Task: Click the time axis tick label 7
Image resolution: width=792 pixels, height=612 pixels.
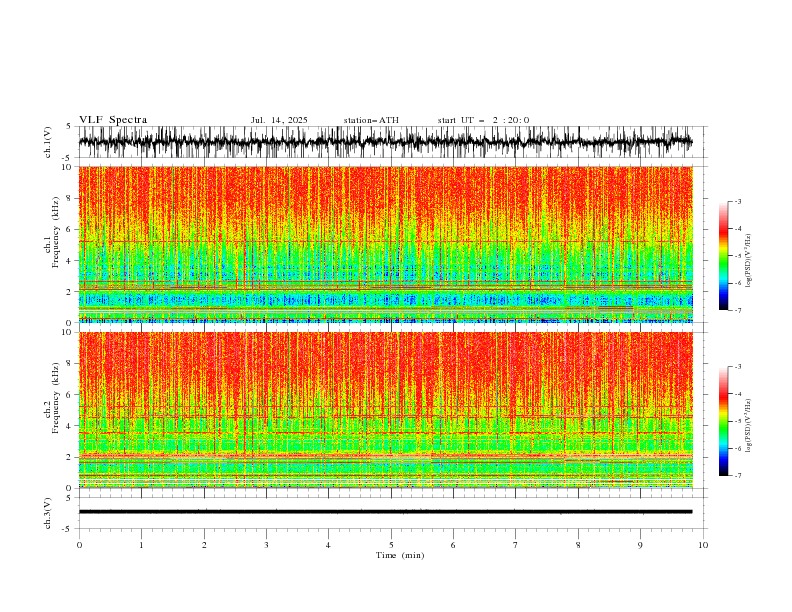Action: tap(516, 545)
